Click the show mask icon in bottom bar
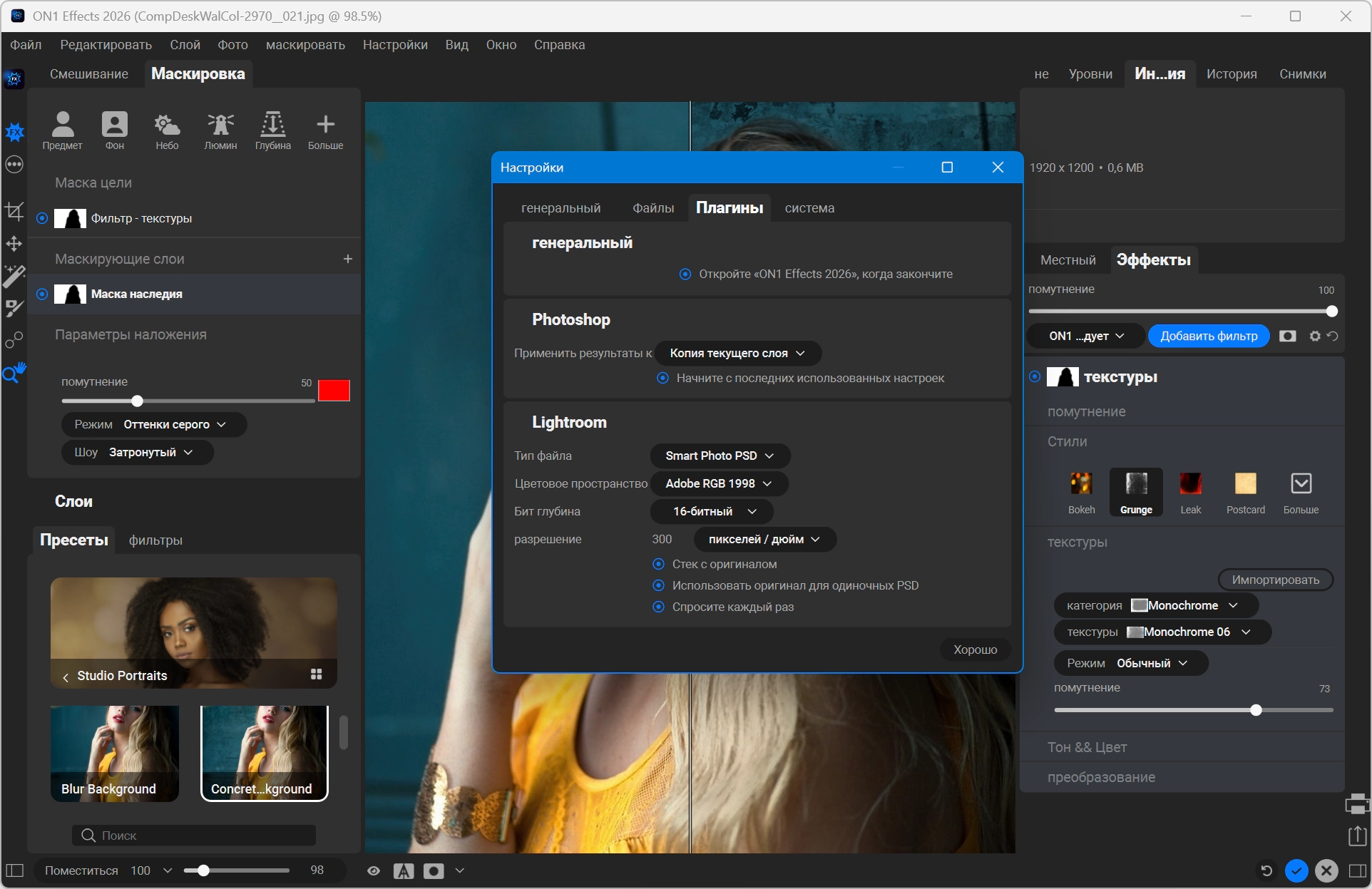Viewport: 1372px width, 889px height. (x=434, y=870)
